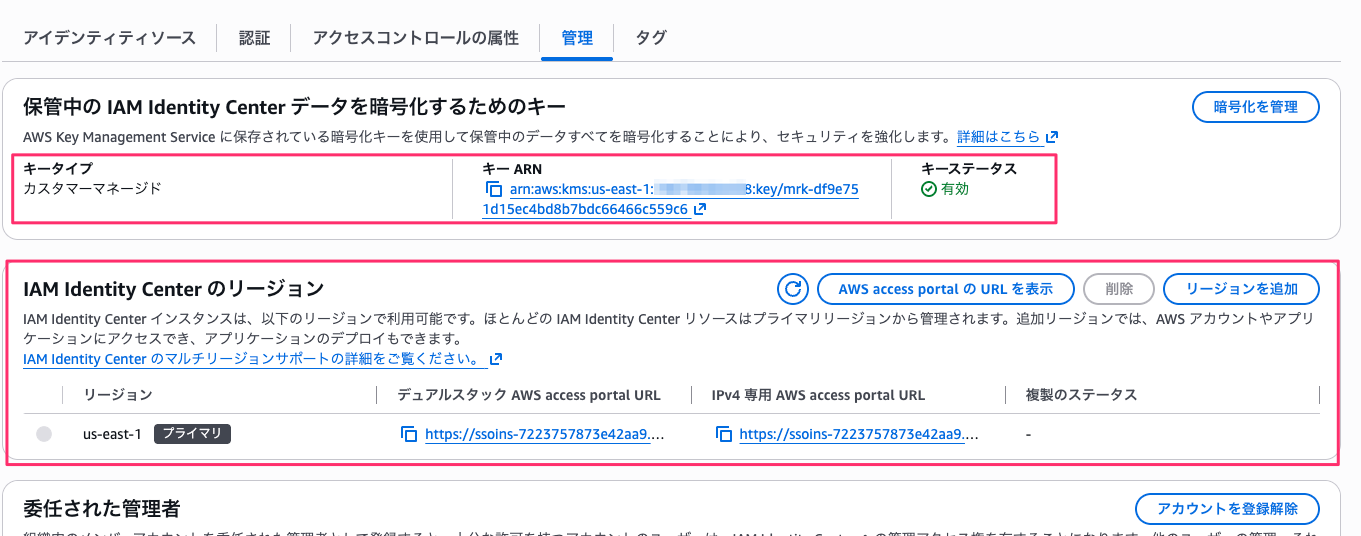Viewport: 1361px width, 536px height.
Task: Click the green 有効 status check icon
Action: [x=928, y=189]
